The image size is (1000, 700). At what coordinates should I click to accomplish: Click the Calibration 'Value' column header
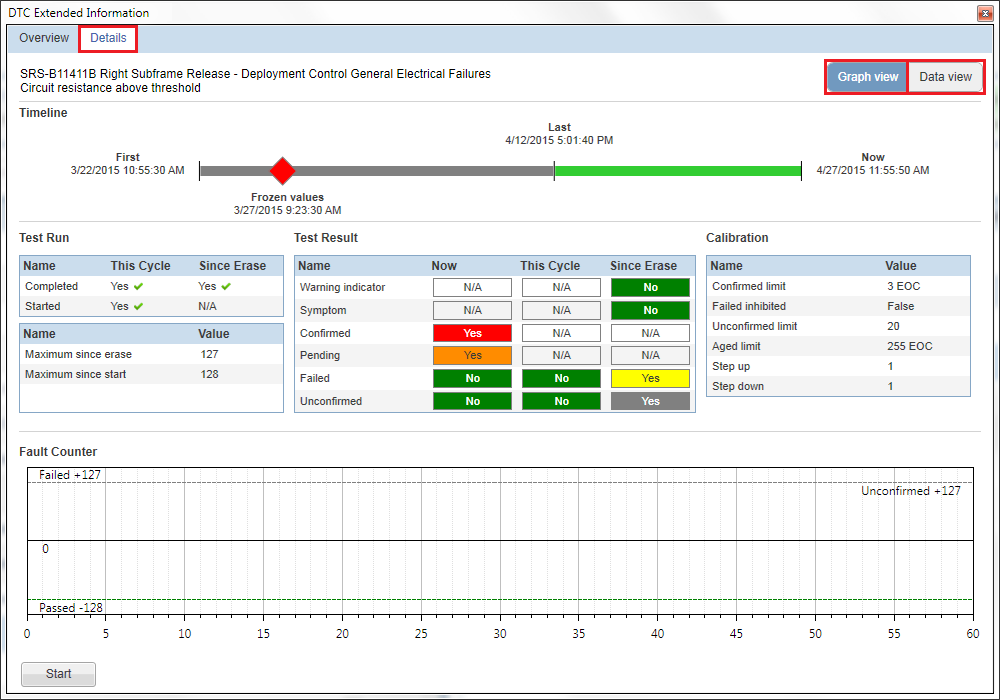click(901, 266)
